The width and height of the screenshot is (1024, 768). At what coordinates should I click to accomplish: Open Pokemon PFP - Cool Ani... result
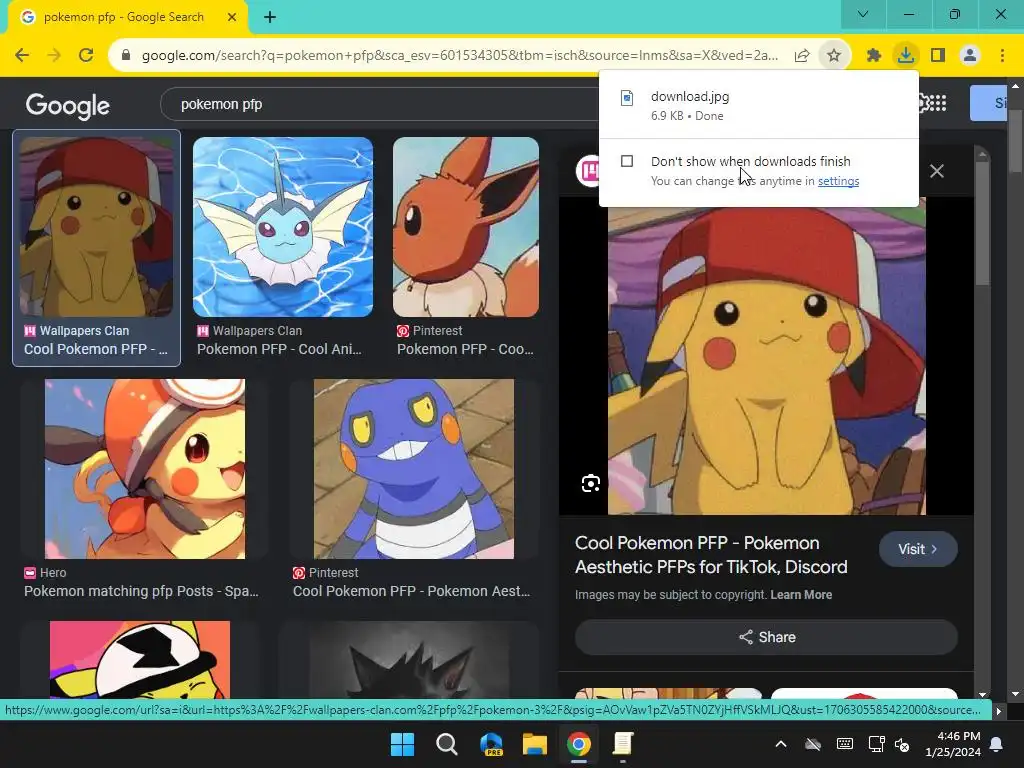[x=279, y=349]
